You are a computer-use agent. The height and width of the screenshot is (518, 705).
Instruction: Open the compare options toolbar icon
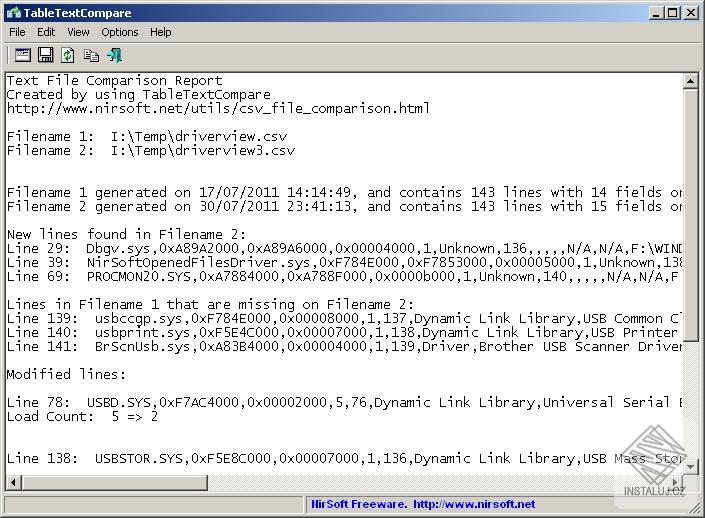(x=22, y=55)
